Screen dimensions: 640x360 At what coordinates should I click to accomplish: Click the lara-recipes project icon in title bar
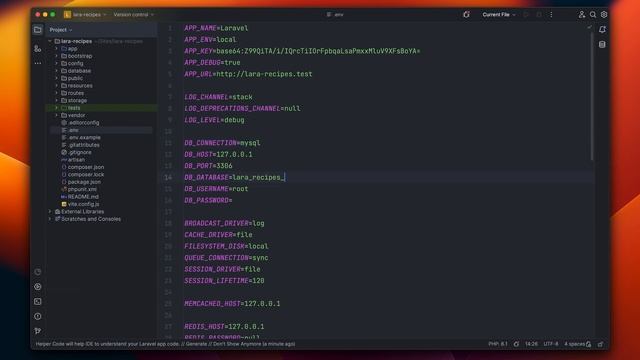click(67, 15)
